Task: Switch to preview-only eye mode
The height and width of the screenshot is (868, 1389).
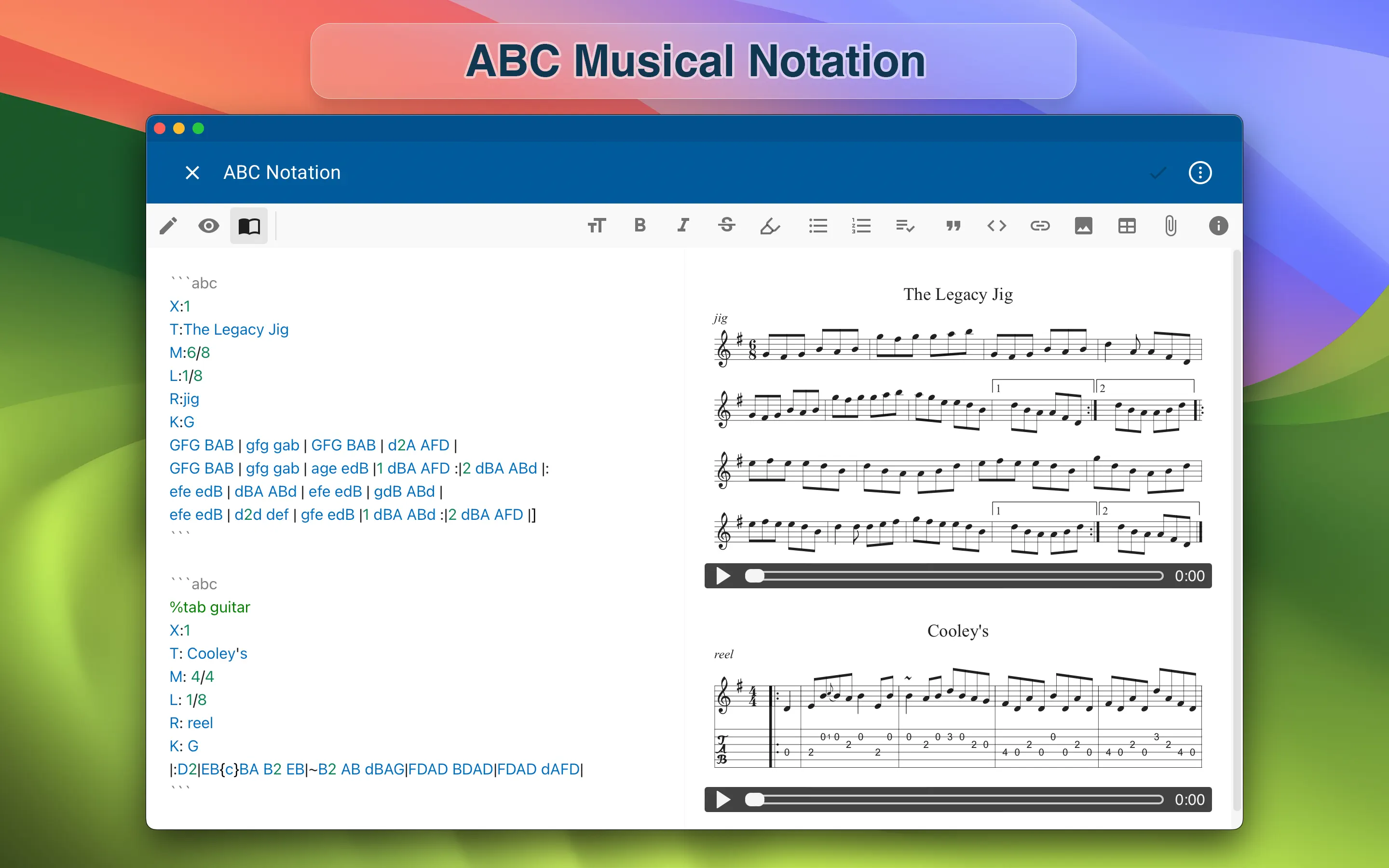Action: 208,226
